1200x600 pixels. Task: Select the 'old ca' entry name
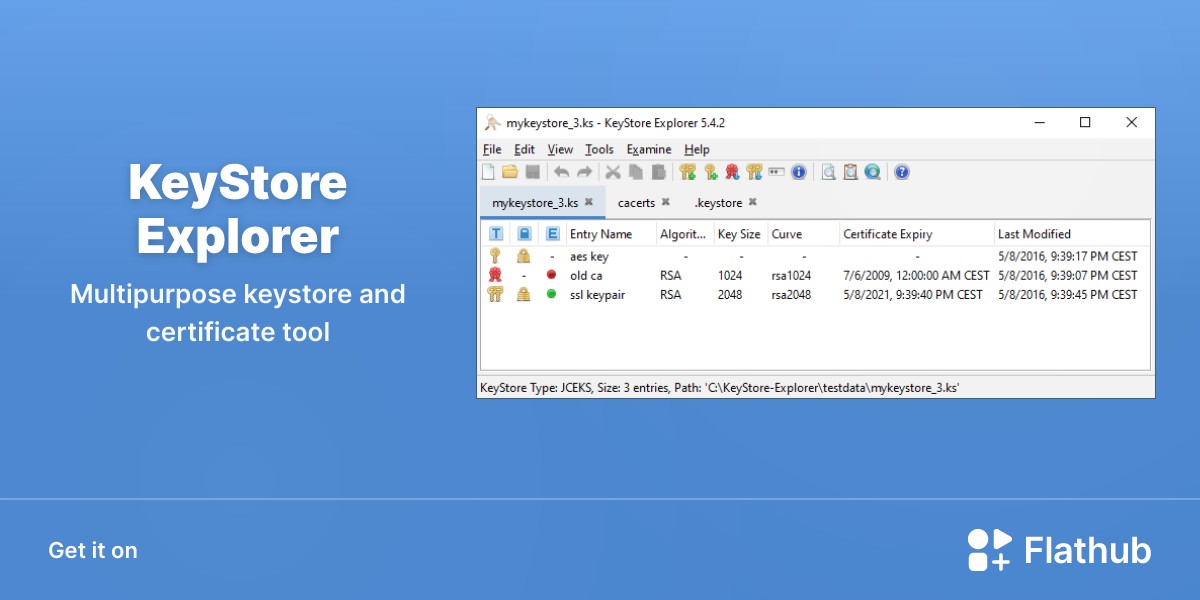pyautogui.click(x=586, y=276)
